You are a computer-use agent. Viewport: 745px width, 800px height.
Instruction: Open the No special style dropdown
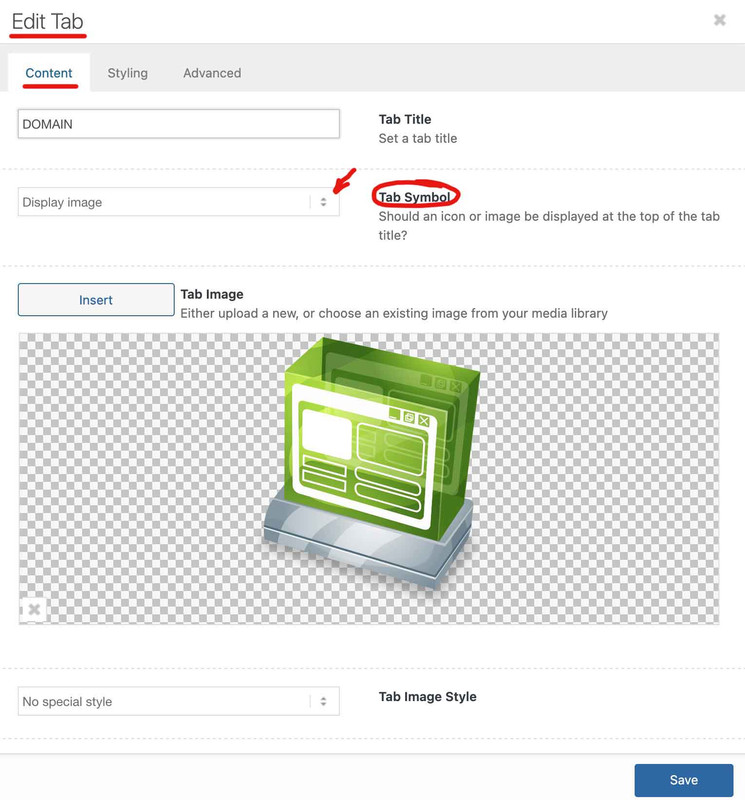click(x=179, y=702)
